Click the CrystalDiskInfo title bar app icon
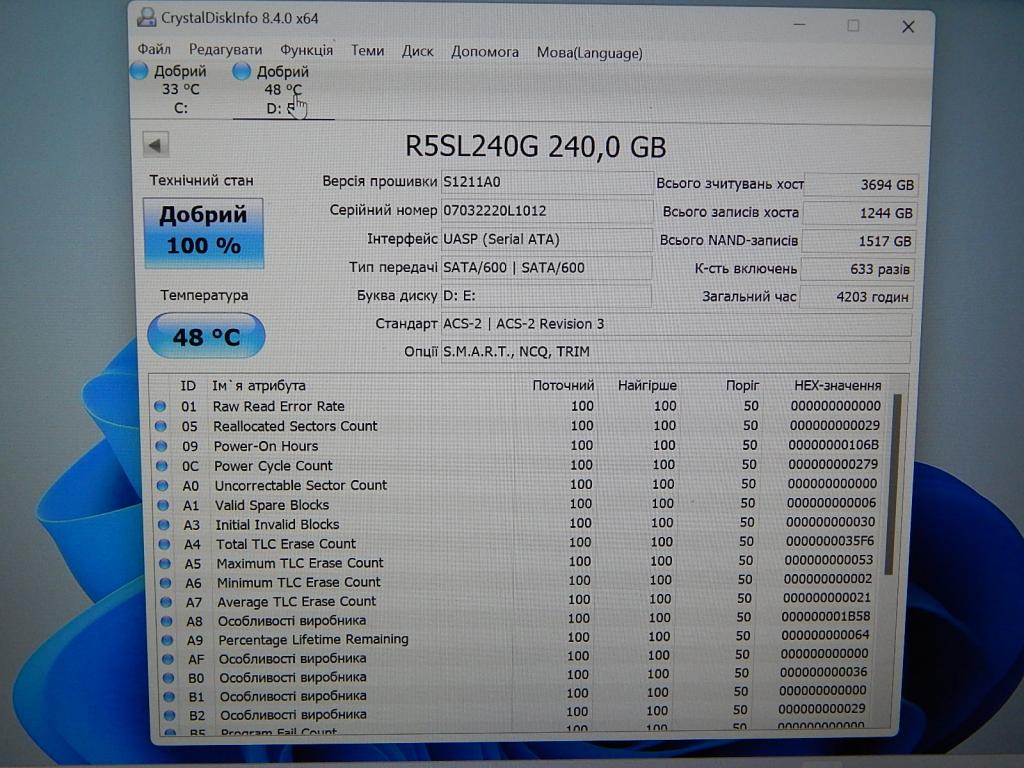Viewport: 1024px width, 768px height. 146,18
